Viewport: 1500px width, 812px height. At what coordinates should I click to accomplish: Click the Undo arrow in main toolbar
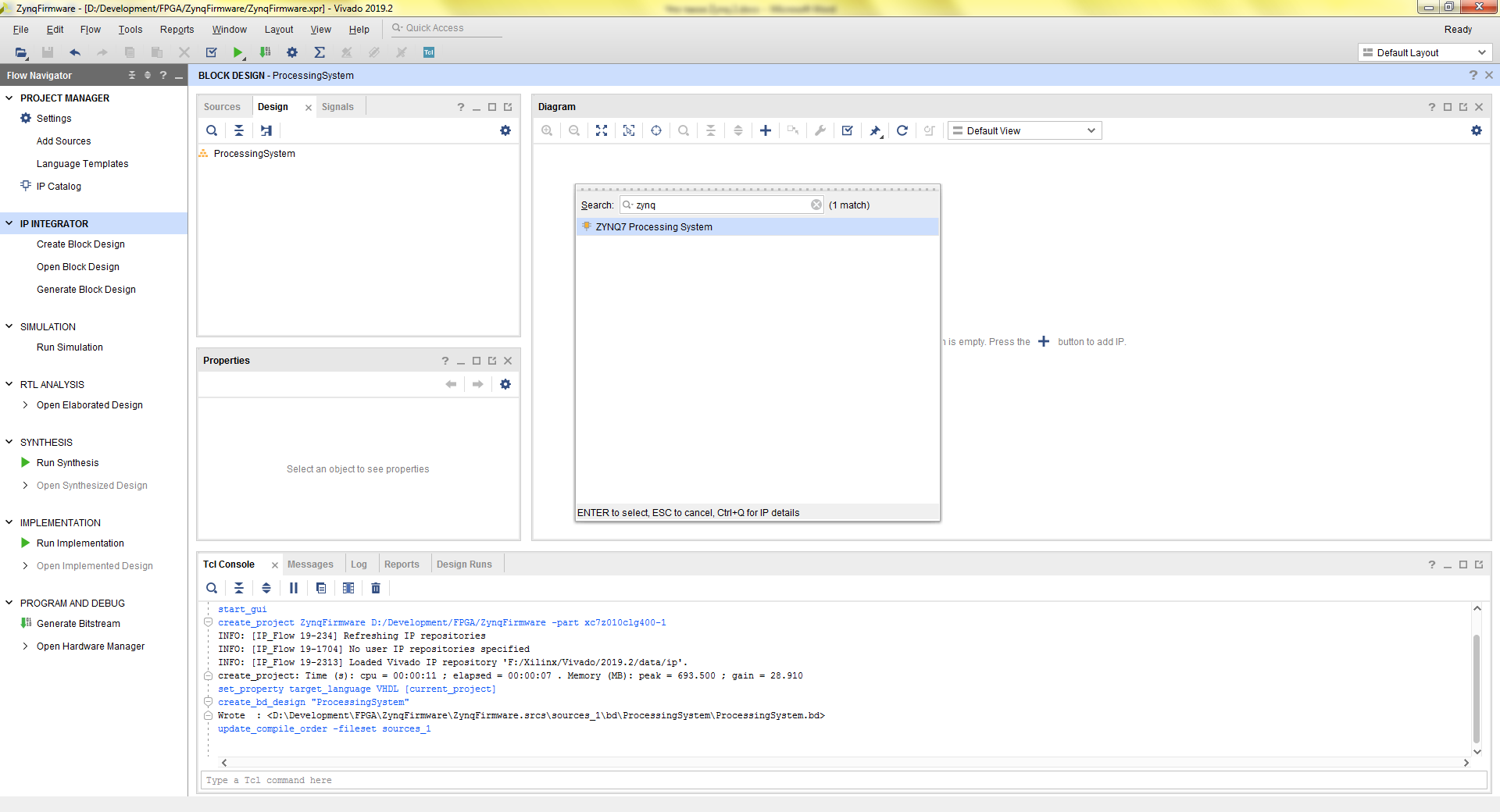(75, 52)
